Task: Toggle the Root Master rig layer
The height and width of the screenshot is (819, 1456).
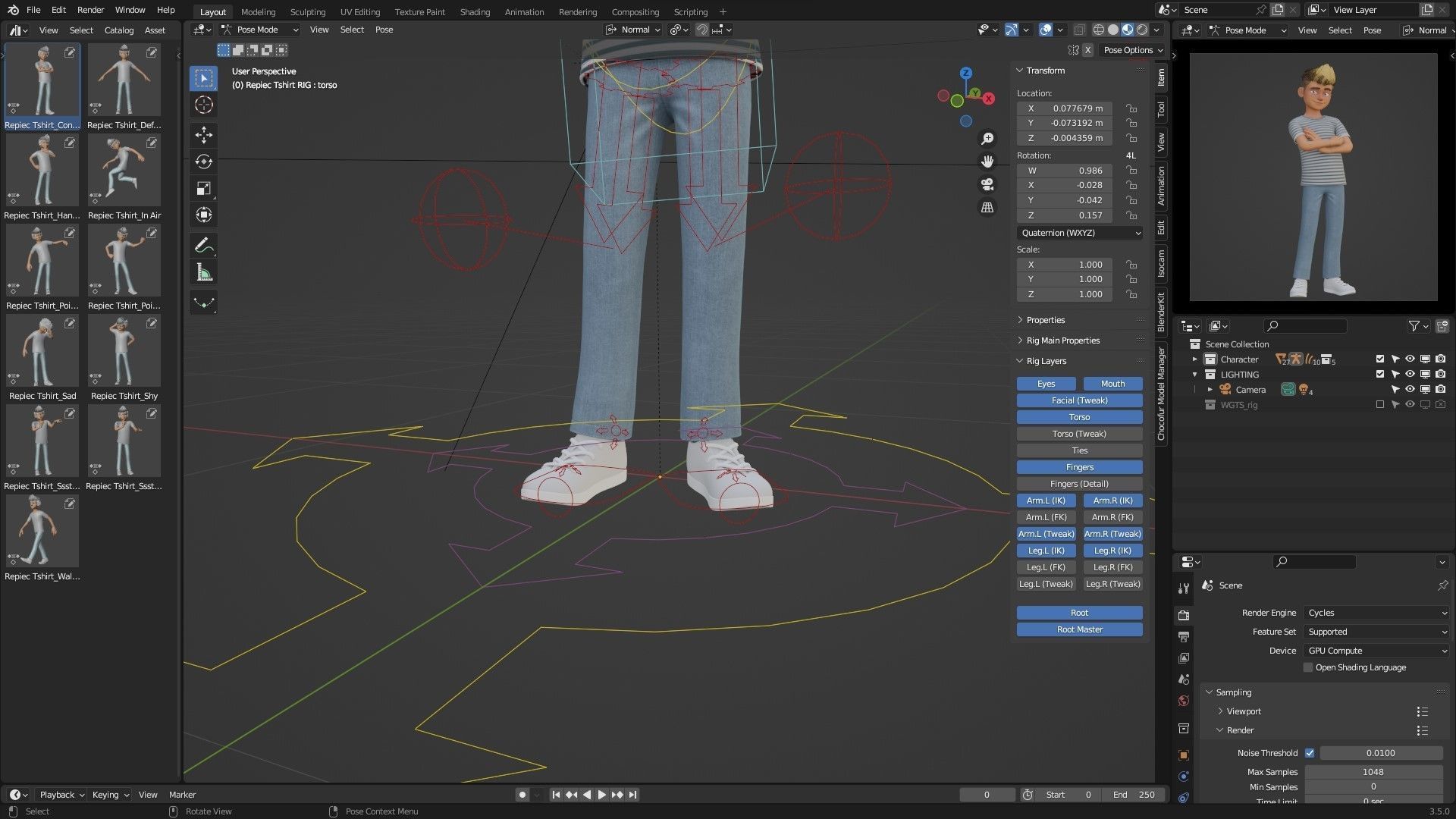Action: tap(1079, 629)
